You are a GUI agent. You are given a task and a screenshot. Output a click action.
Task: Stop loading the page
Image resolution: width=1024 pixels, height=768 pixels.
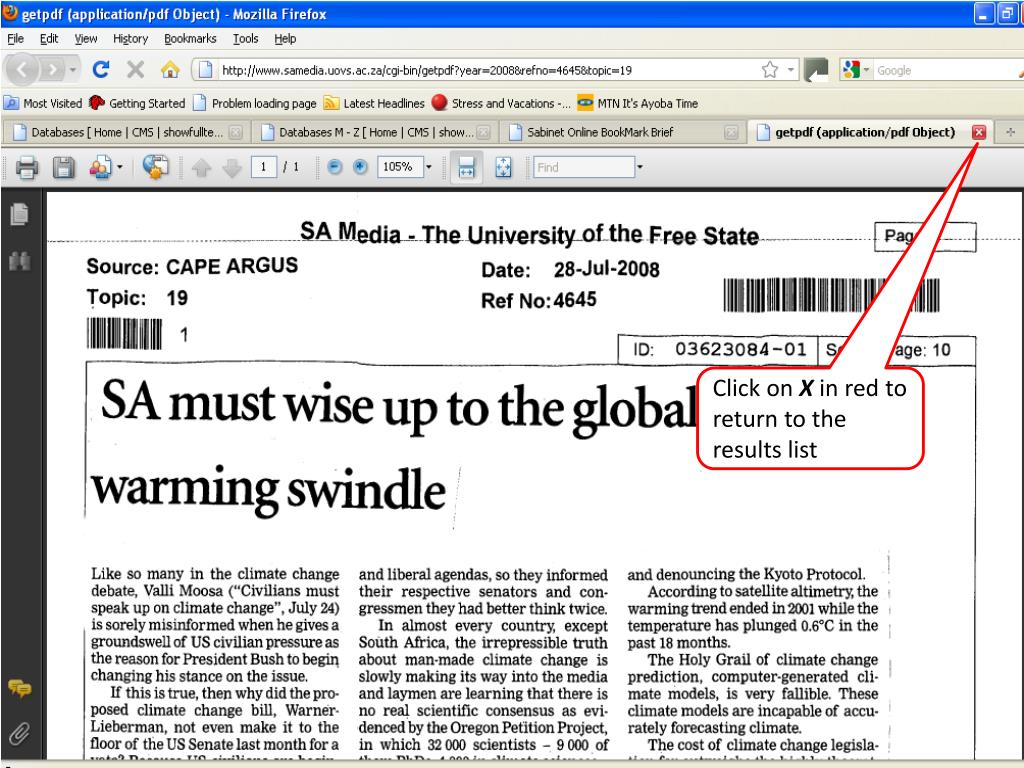pyautogui.click(x=135, y=69)
